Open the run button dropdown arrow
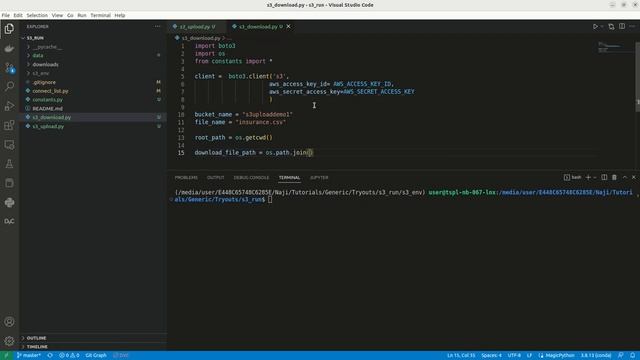Image resolution: width=640 pixels, height=360 pixels. [x=602, y=27]
